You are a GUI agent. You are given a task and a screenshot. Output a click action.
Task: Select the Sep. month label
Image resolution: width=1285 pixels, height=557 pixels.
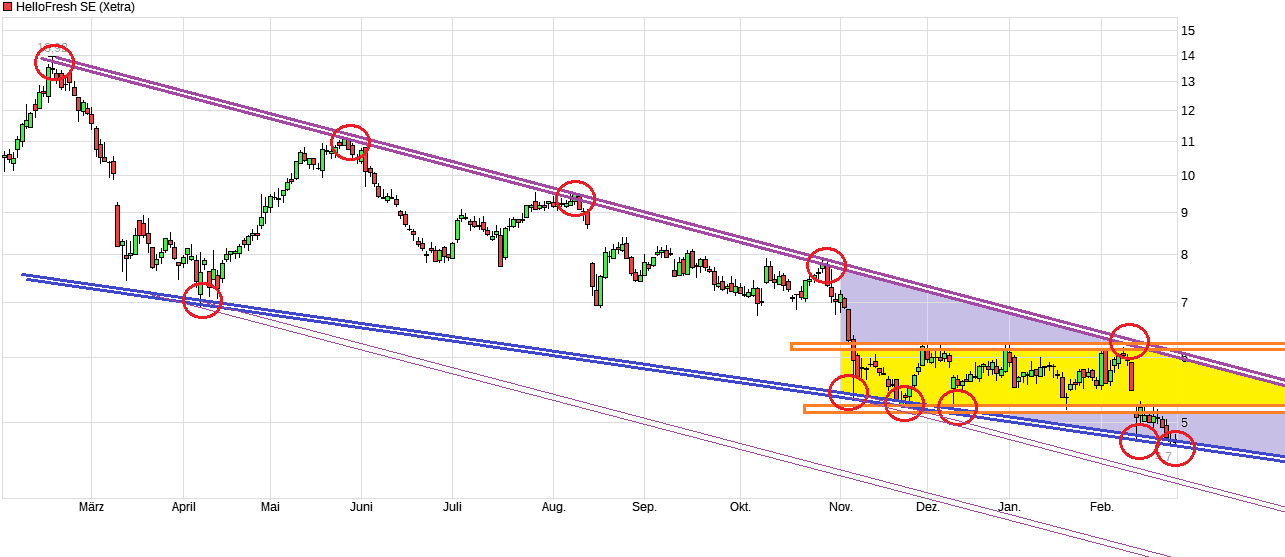pyautogui.click(x=644, y=507)
